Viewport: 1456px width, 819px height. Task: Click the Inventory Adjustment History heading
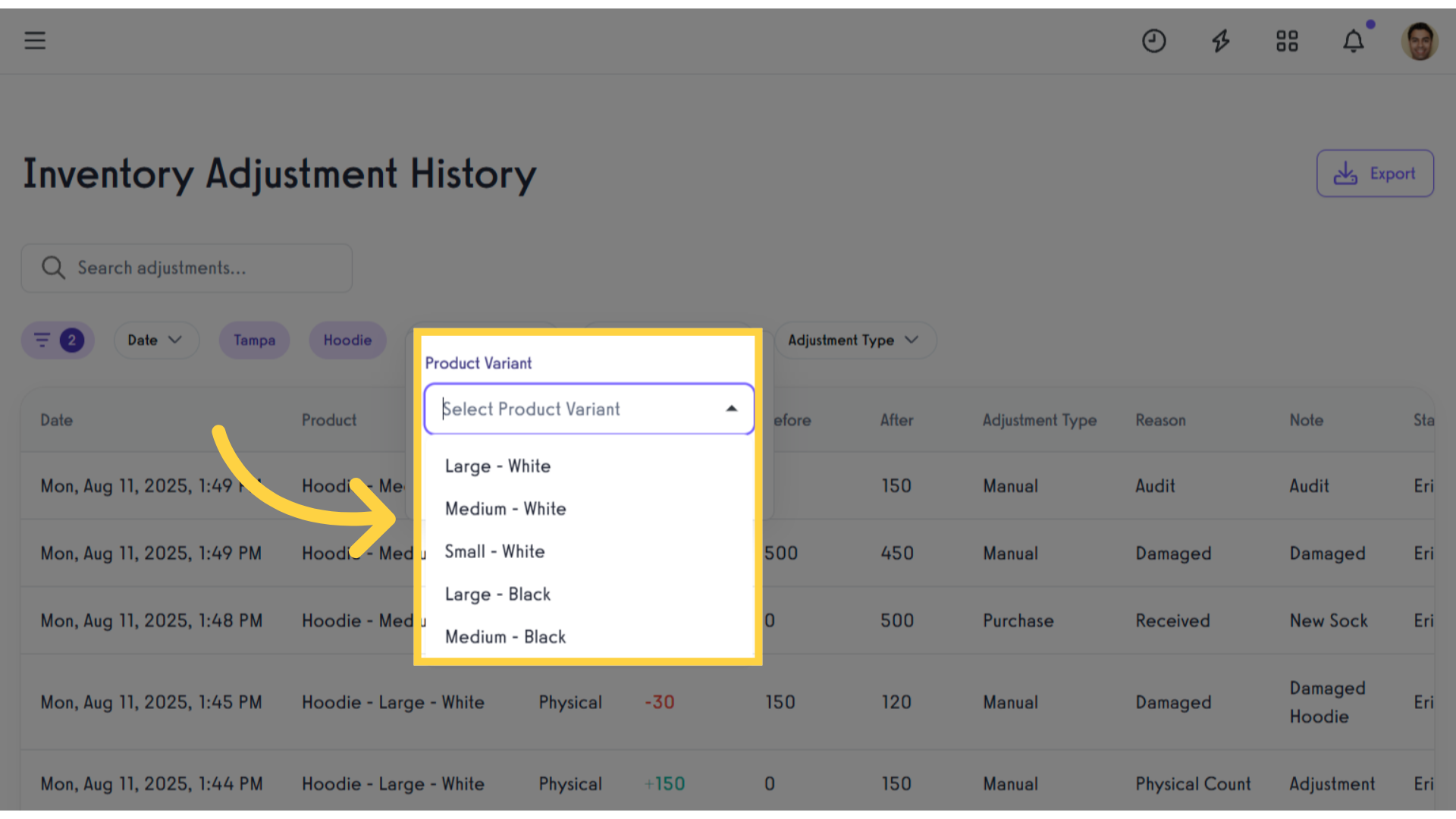tap(280, 174)
